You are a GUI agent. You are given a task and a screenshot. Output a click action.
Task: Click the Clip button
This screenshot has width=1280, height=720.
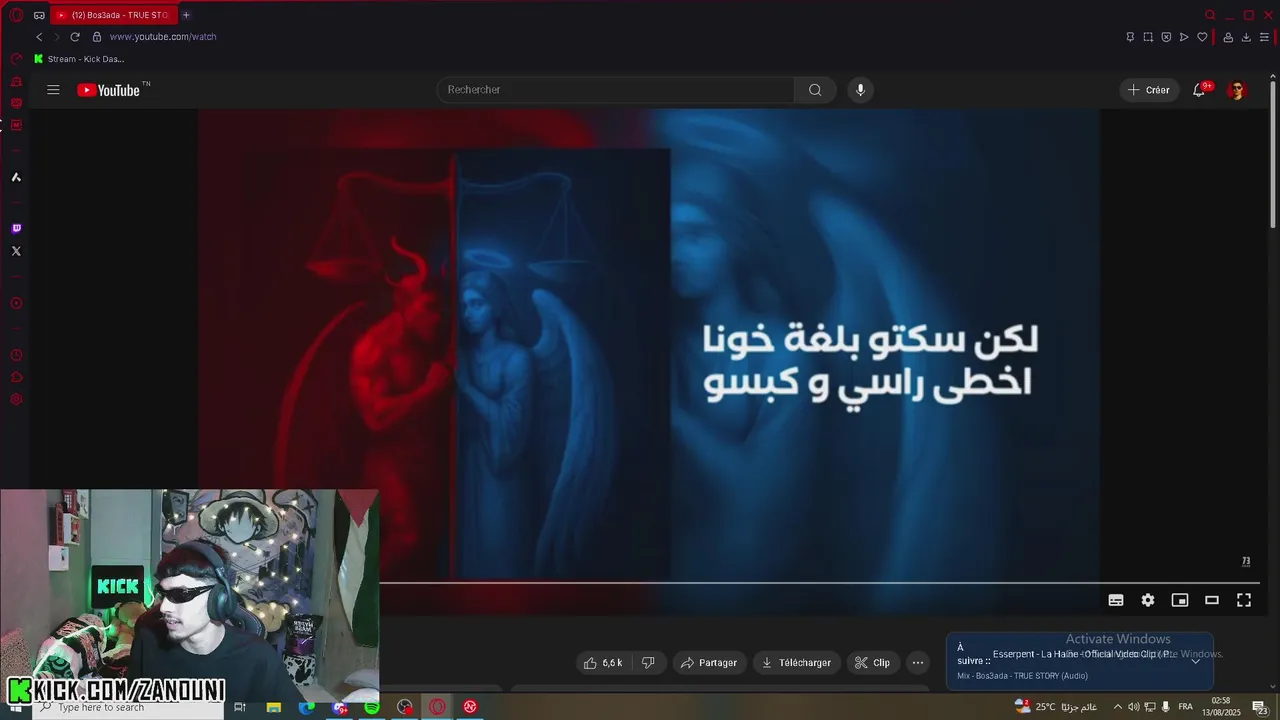click(x=872, y=663)
